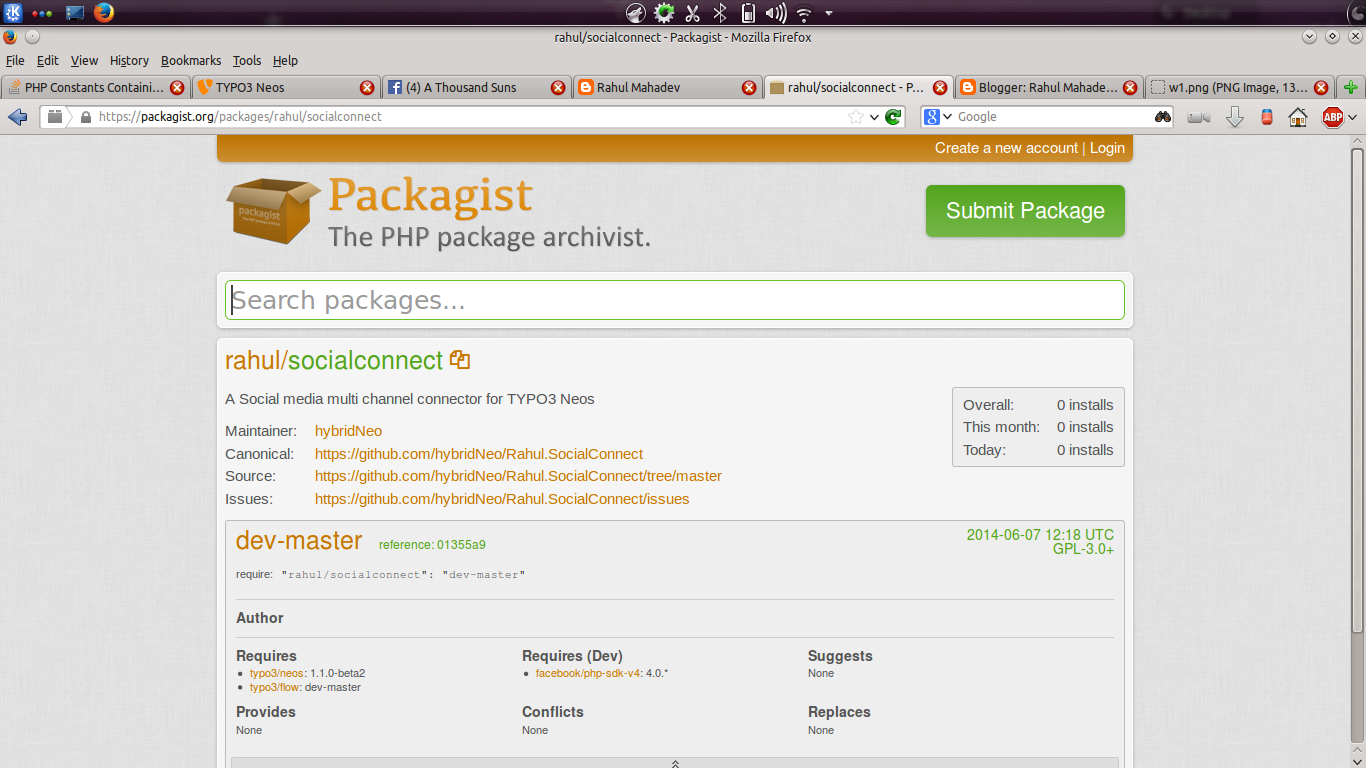Open the File menu
Viewport: 1366px width, 768px height.
pos(15,60)
